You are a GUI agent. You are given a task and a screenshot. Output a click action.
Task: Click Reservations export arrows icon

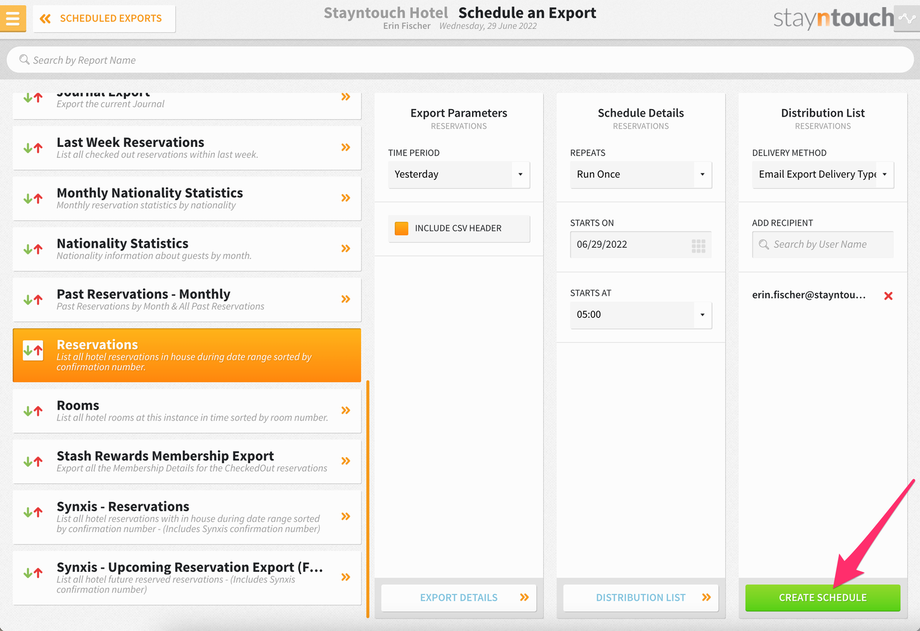(33, 350)
